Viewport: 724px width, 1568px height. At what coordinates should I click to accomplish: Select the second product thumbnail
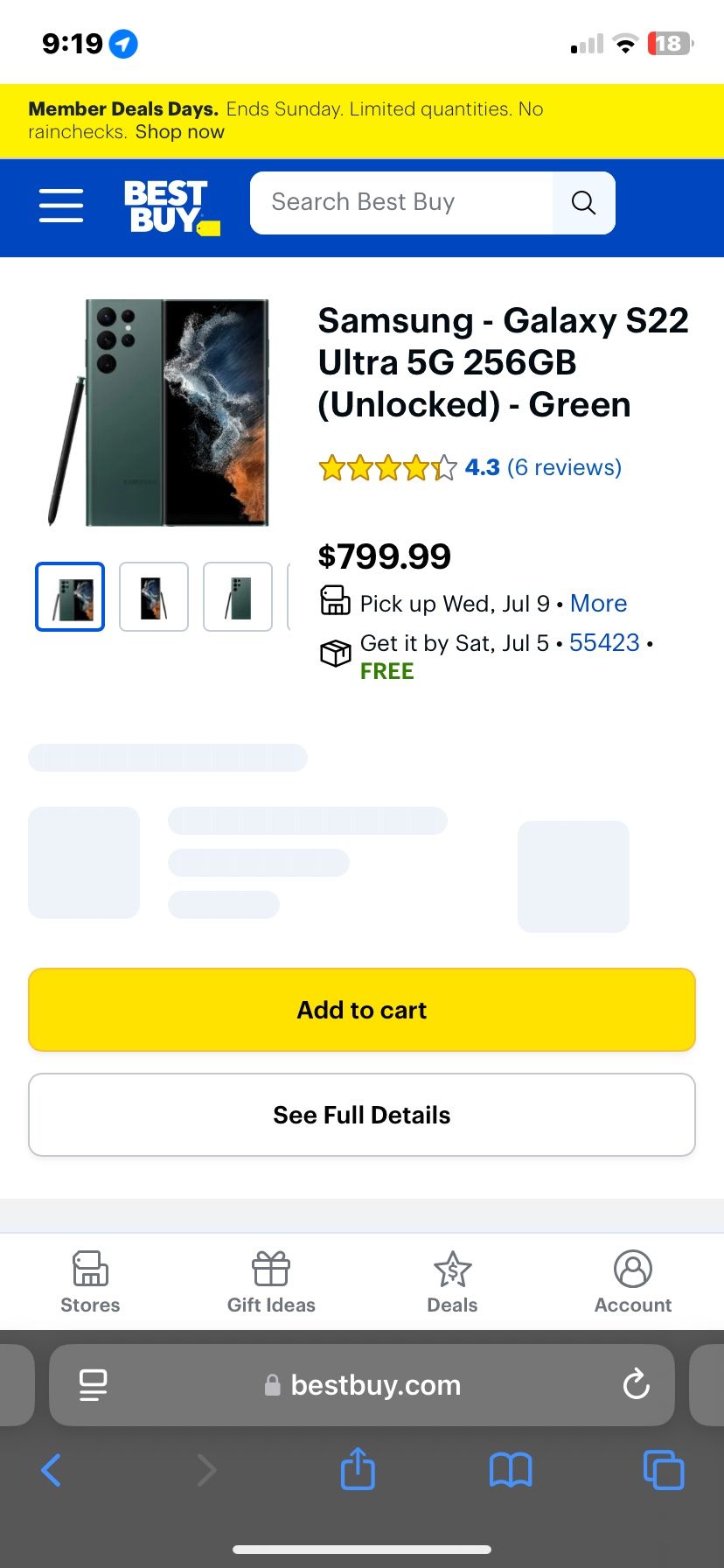(x=154, y=597)
